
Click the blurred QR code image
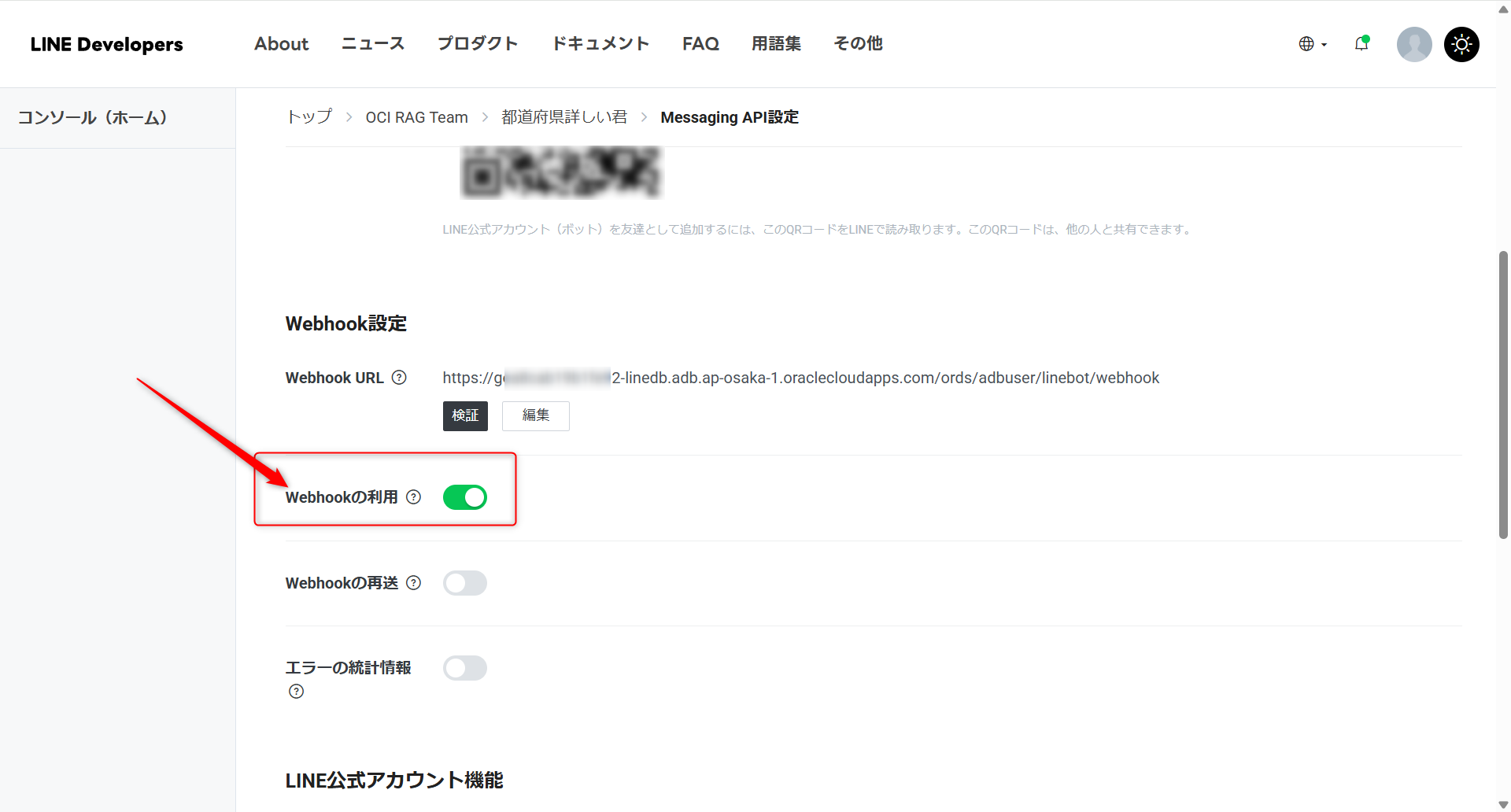pyautogui.click(x=561, y=172)
